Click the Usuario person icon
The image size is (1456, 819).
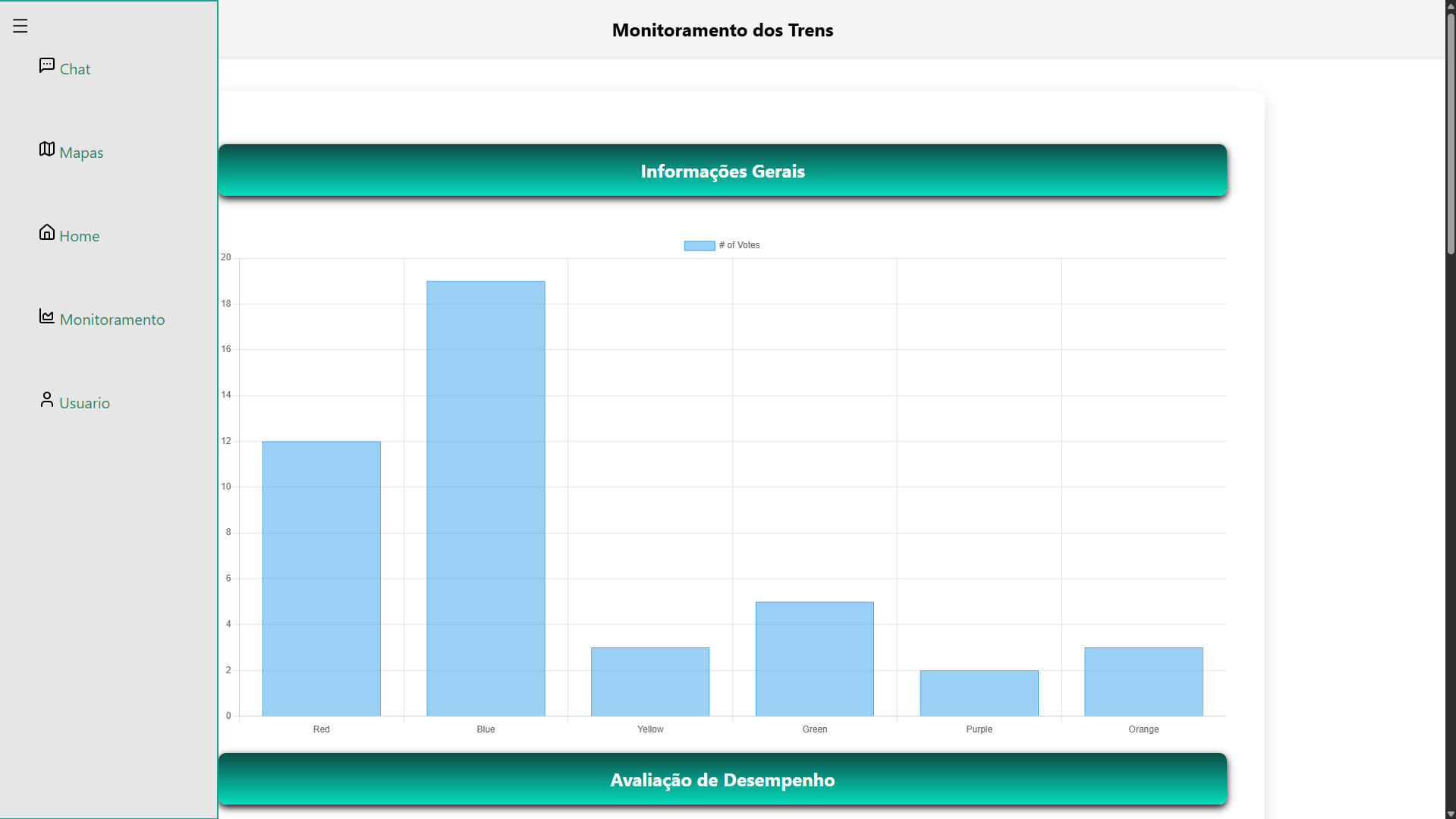(x=47, y=400)
